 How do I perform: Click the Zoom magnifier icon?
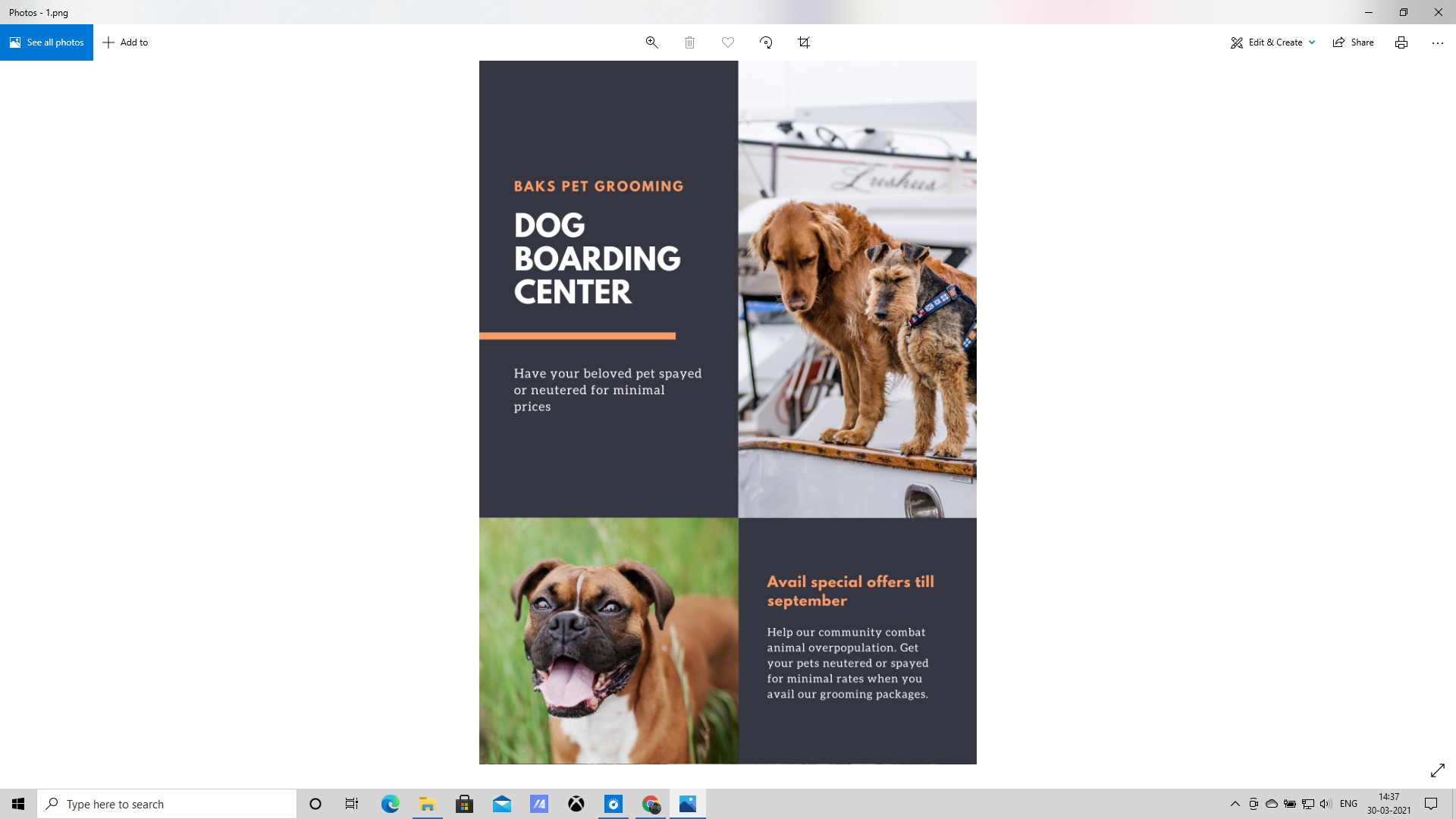[651, 42]
